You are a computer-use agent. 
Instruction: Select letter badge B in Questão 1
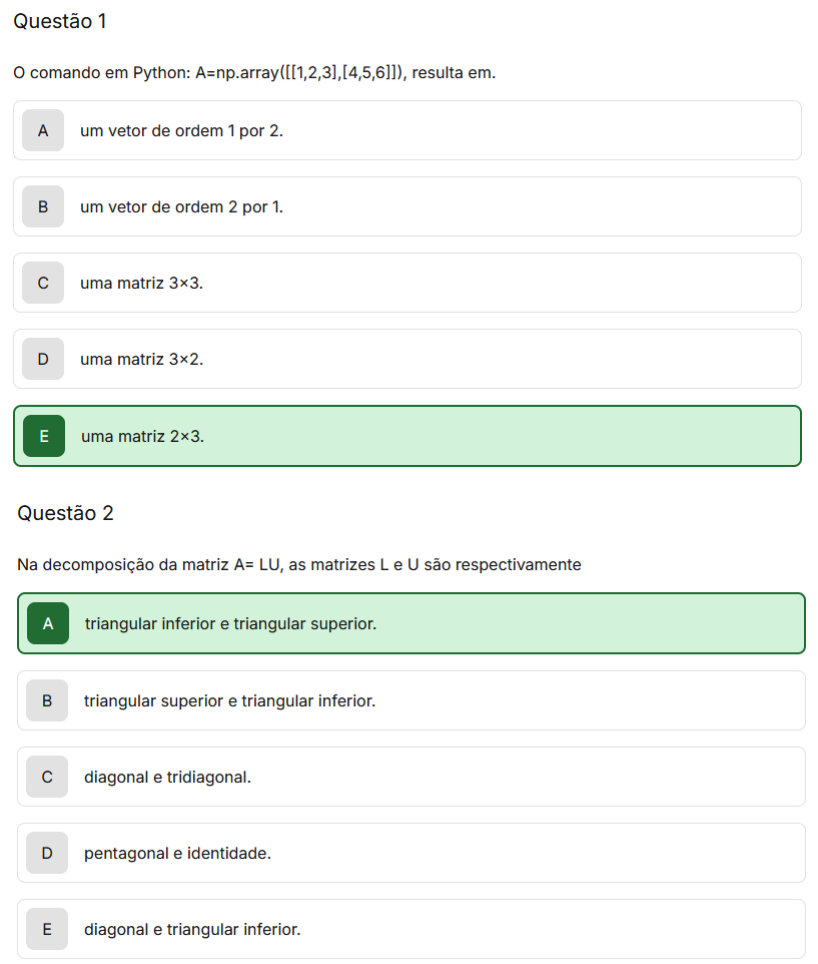point(43,207)
